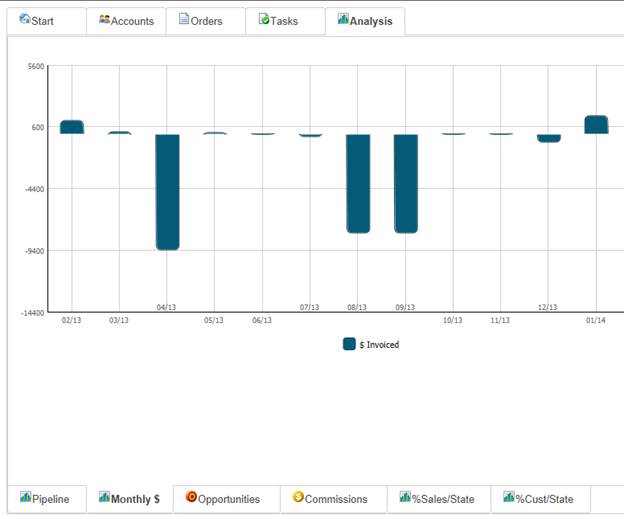
Task: Open the Tasks tab
Action: (285, 21)
